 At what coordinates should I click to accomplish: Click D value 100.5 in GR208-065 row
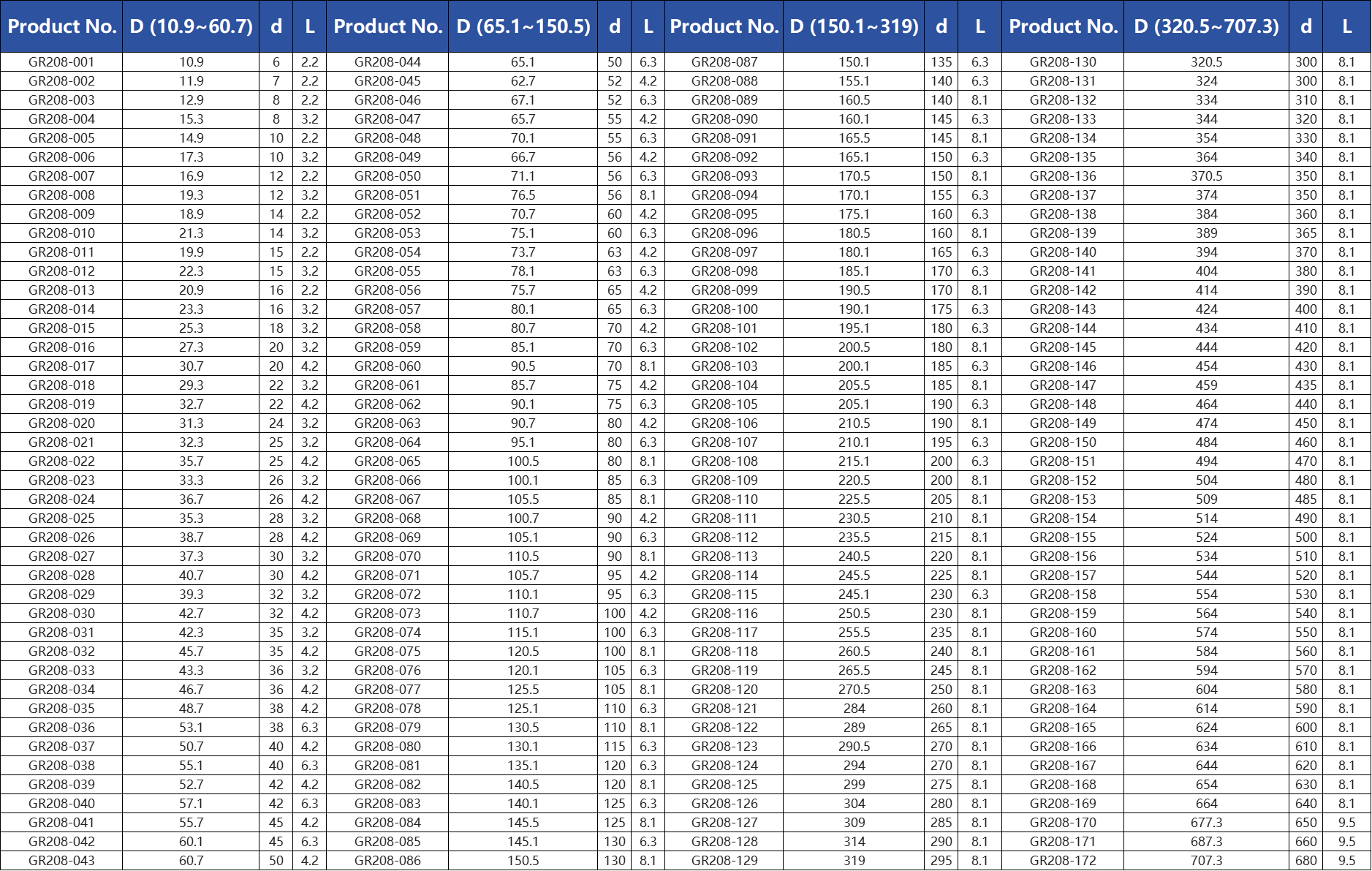pyautogui.click(x=523, y=461)
